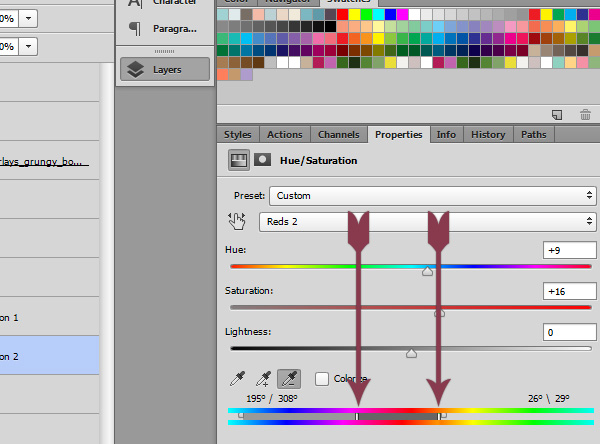Click the Saturation slider handle
This screenshot has width=600, height=444.
tap(440, 313)
